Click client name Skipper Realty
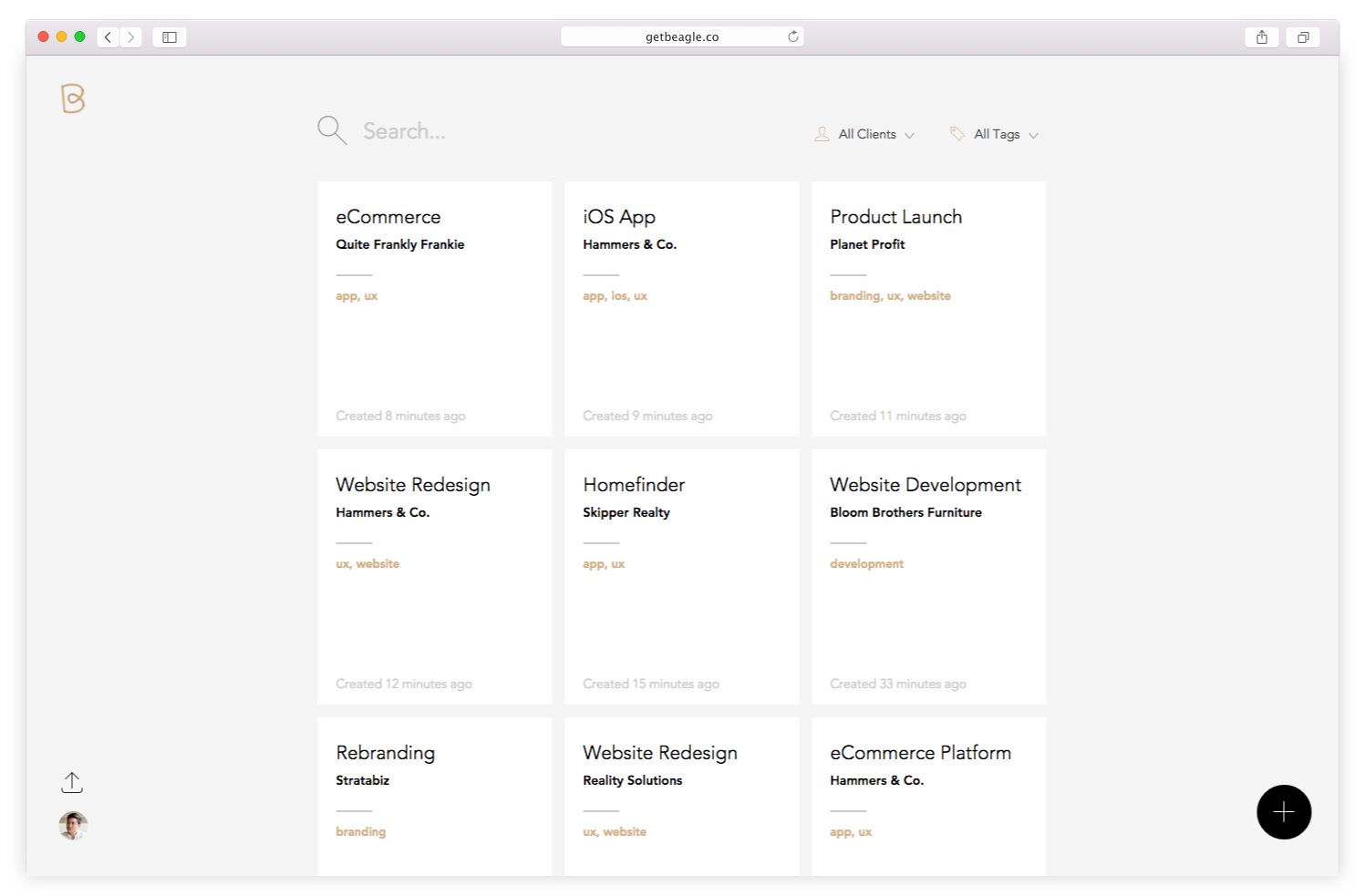 [x=626, y=512]
